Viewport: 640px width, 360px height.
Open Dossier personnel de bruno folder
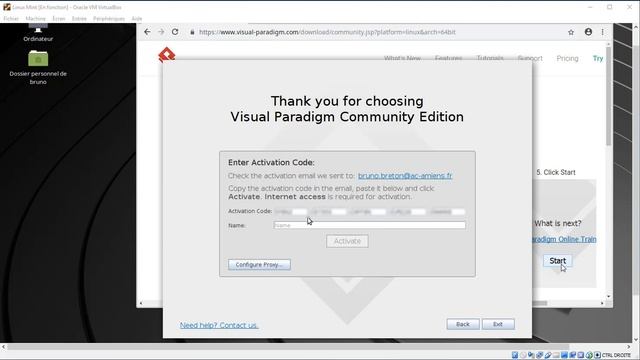(38, 67)
